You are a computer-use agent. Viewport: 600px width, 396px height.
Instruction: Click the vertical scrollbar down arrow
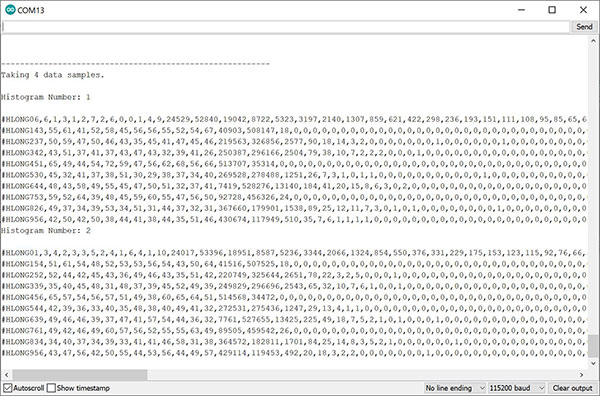[x=593, y=363]
